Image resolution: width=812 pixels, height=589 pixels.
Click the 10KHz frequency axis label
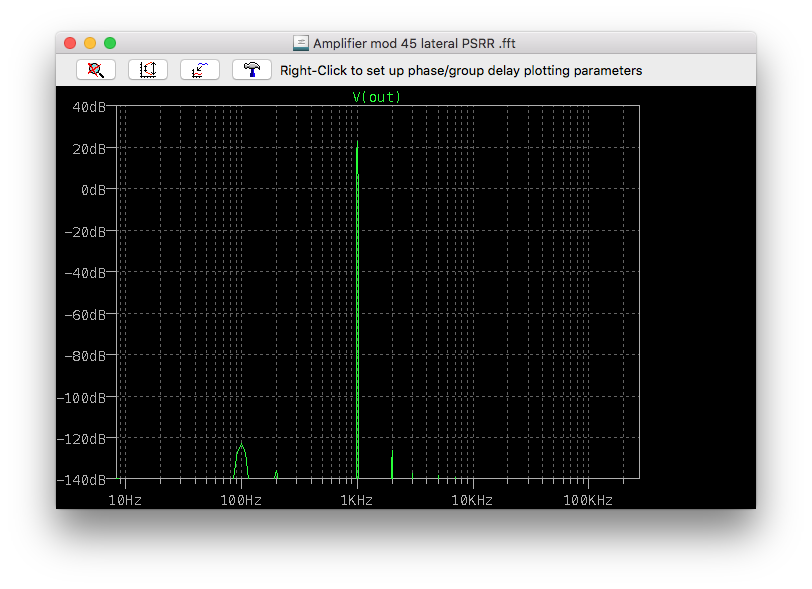coord(472,500)
